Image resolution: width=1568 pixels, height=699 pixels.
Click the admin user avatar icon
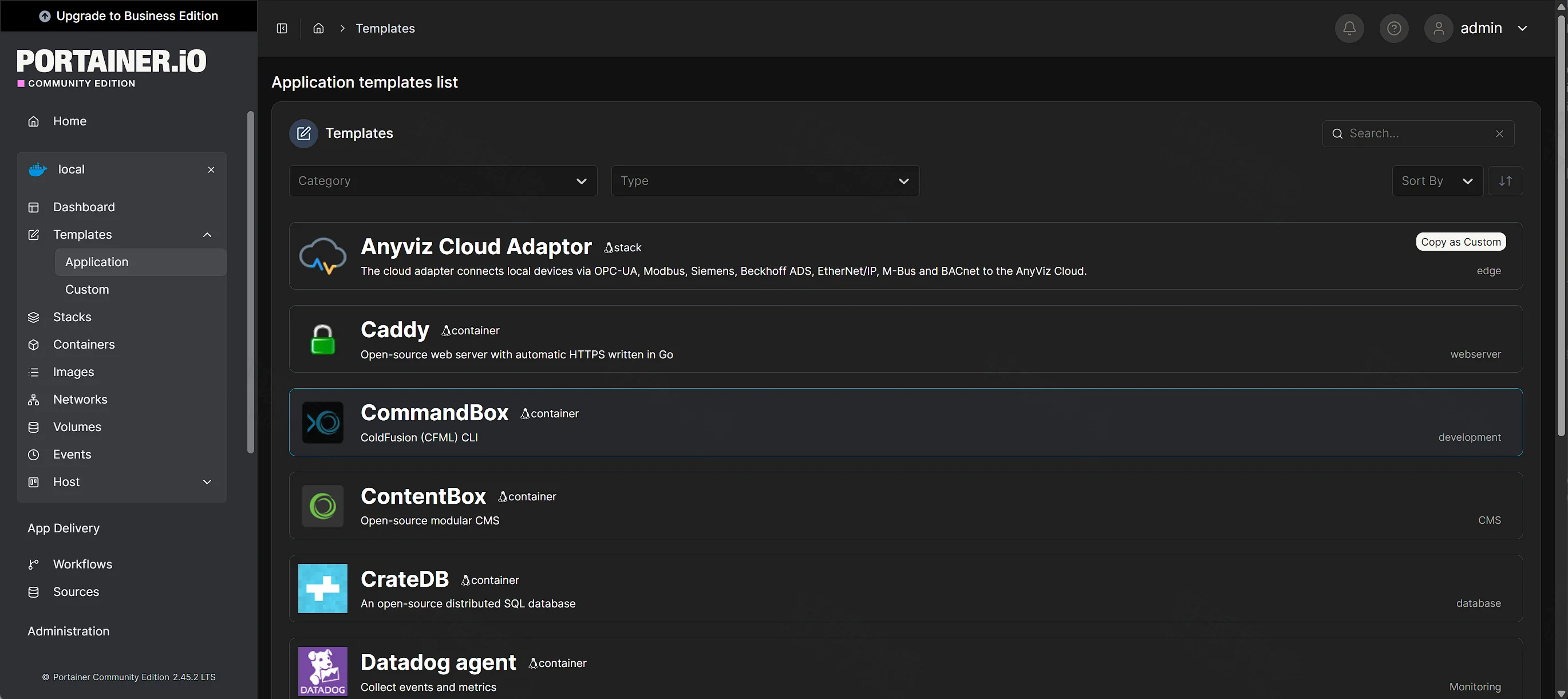[x=1439, y=28]
